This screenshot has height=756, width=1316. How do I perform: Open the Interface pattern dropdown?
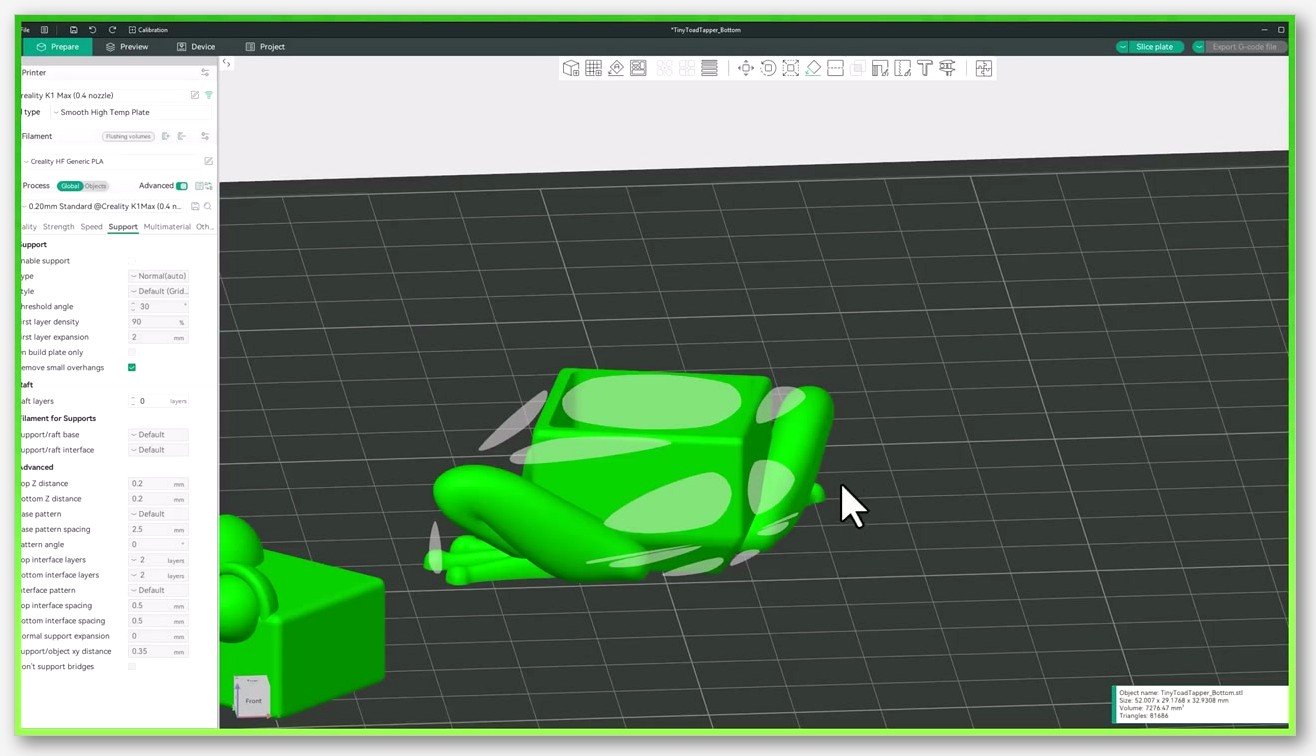tap(158, 590)
